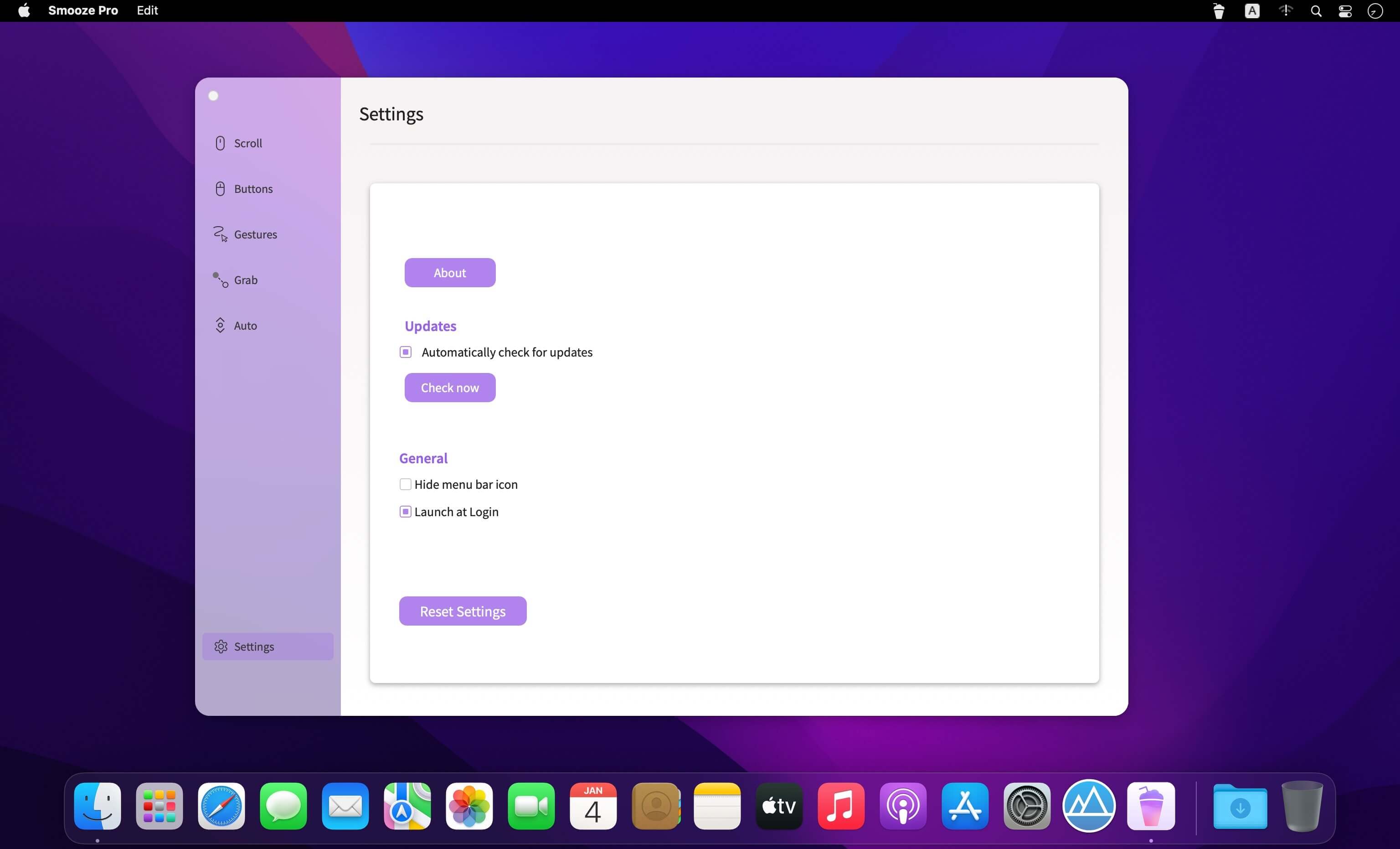Viewport: 1400px width, 849px height.
Task: Click the Smooze cup icon in menu bar
Action: [x=1218, y=11]
